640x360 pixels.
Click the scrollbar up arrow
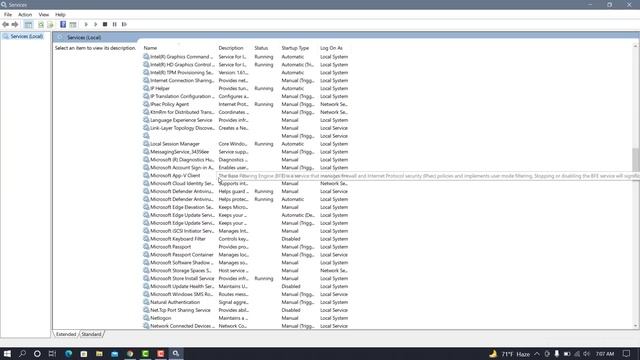(x=636, y=46)
